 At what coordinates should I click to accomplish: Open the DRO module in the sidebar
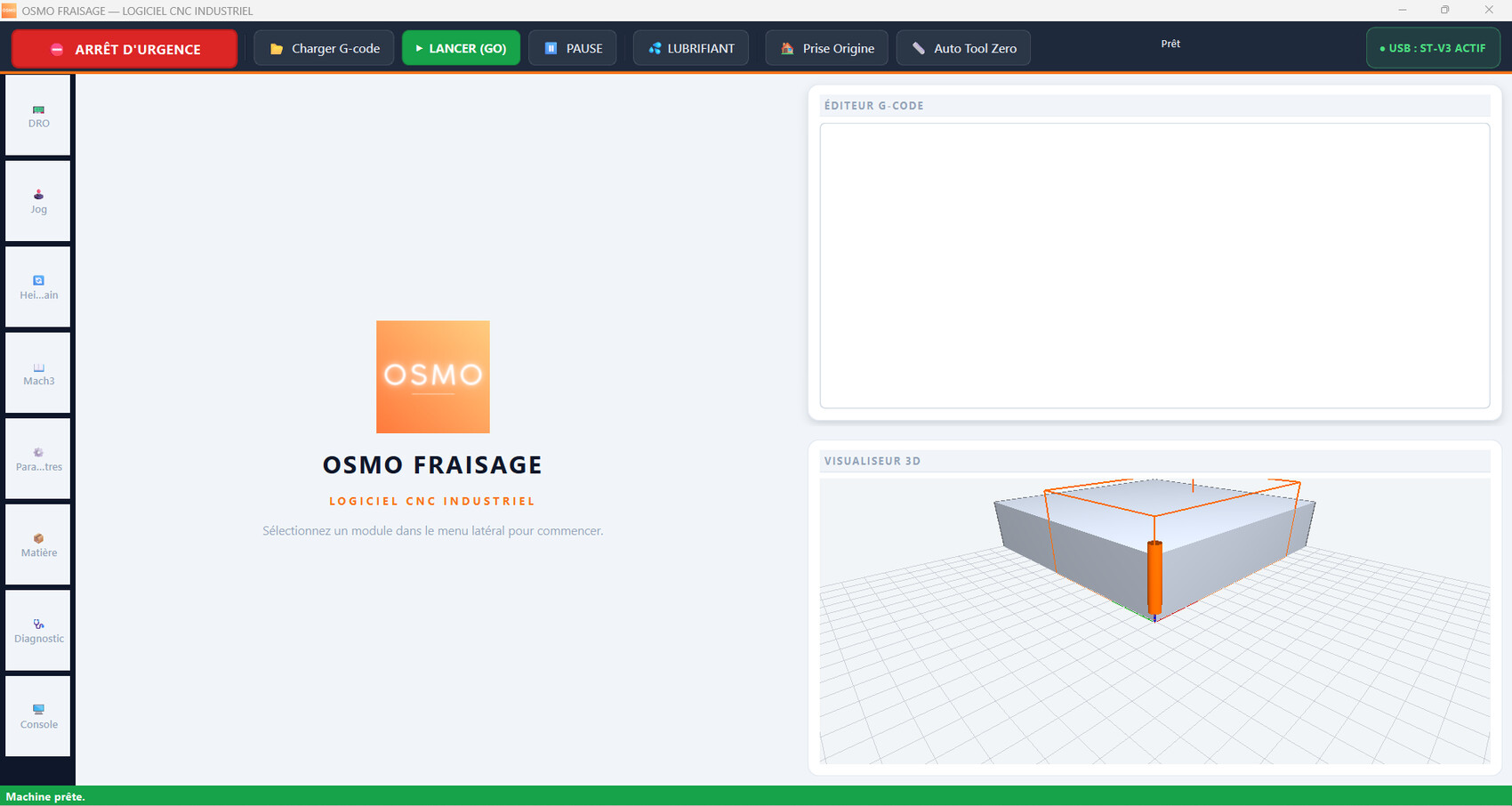tap(38, 115)
